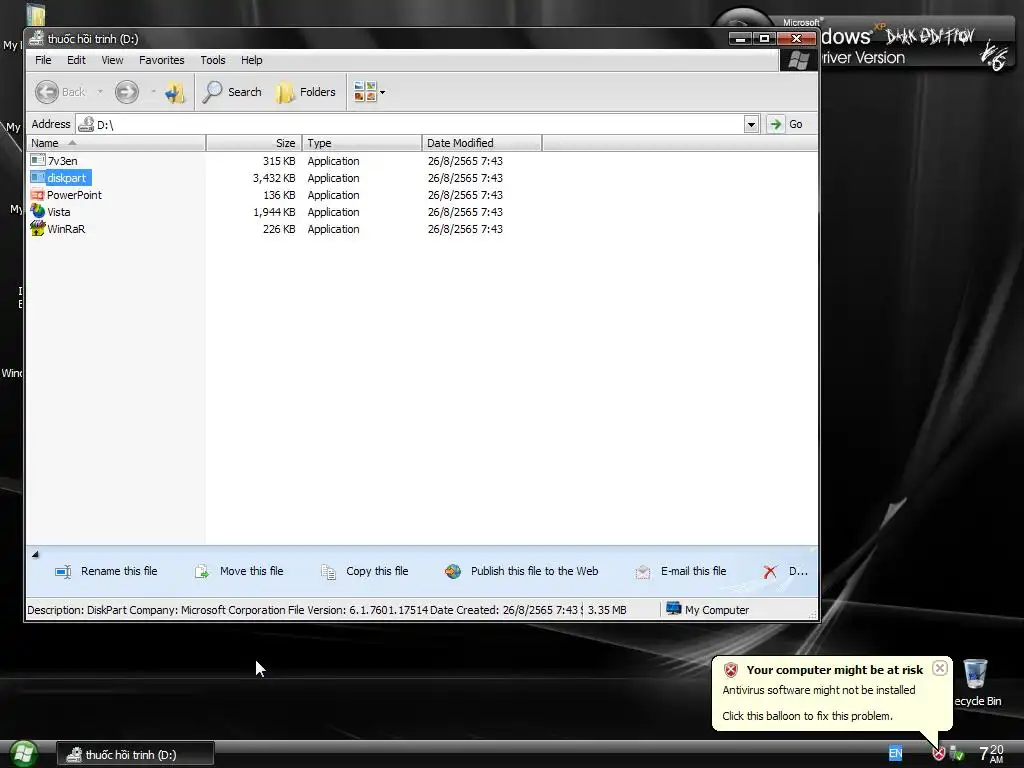Open the Views dropdown menu
The width and height of the screenshot is (1024, 768).
[x=369, y=92]
